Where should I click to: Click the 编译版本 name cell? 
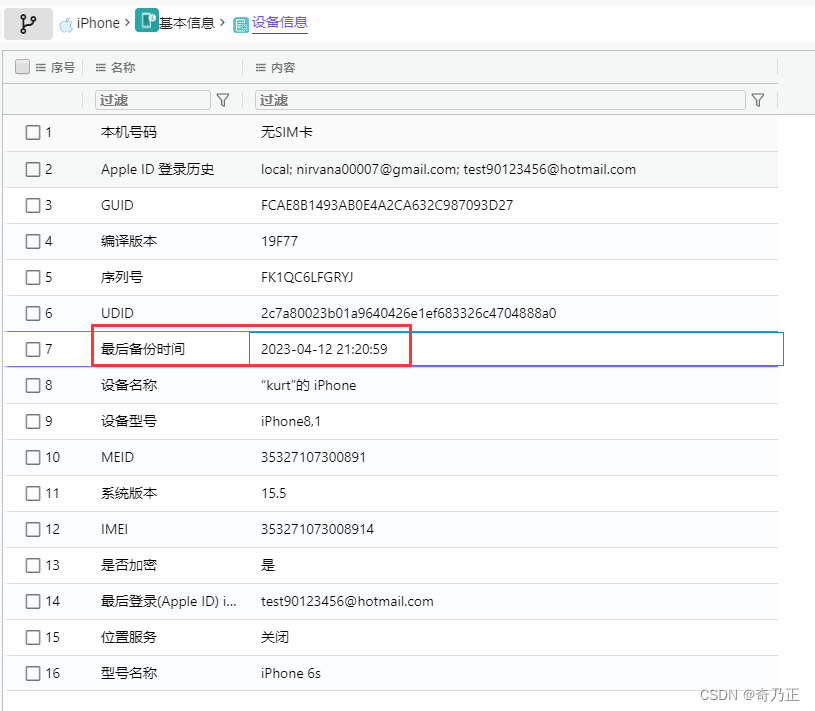click(x=128, y=241)
